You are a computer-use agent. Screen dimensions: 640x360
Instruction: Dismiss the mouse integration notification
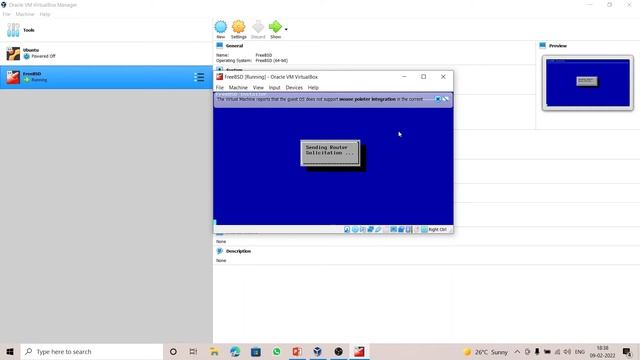pos(438,99)
